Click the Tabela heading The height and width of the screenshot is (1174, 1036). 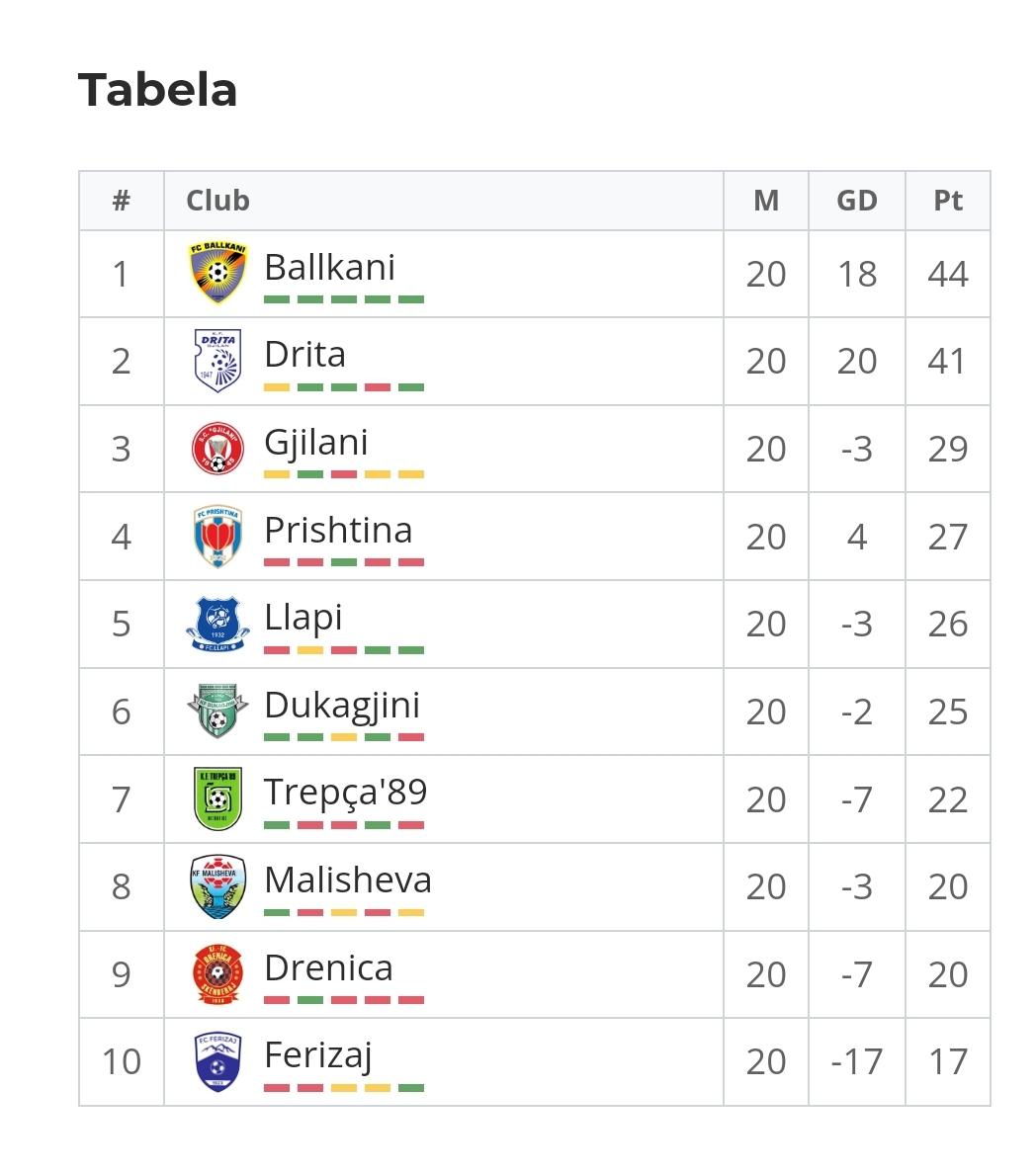157,90
